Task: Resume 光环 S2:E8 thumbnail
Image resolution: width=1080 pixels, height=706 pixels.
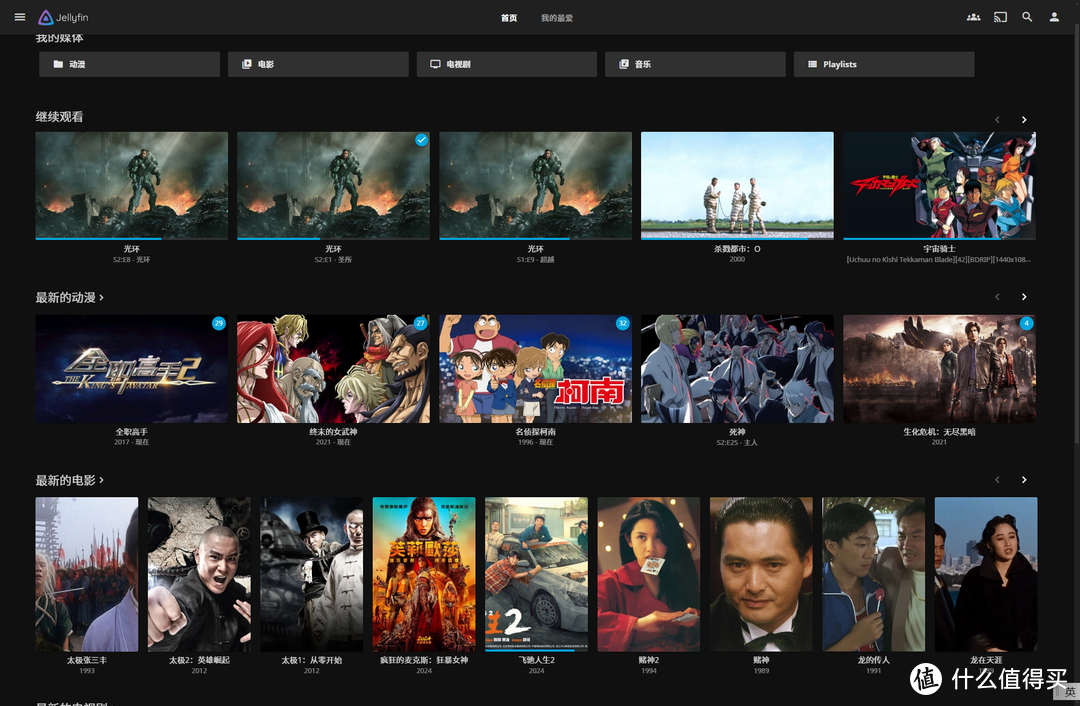Action: 132,185
